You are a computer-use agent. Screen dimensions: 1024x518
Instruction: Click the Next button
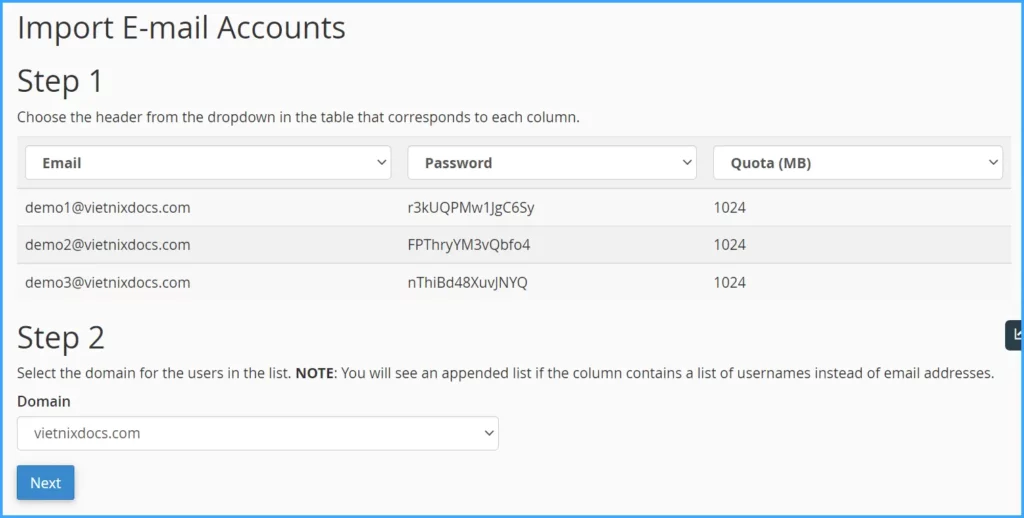[45, 483]
